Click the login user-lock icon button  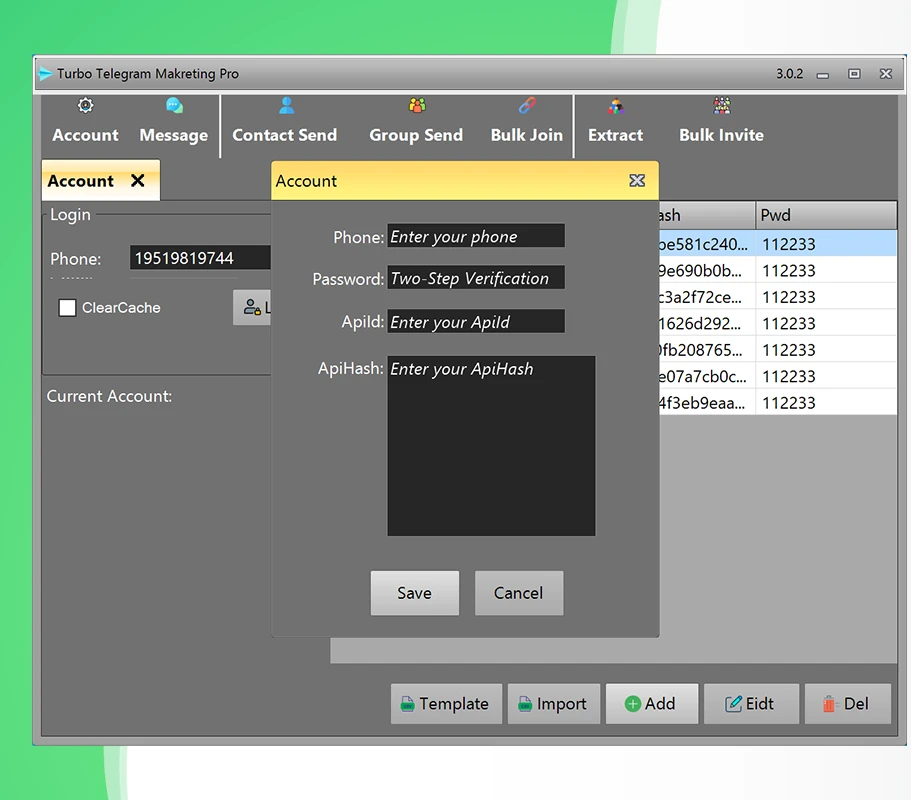point(252,307)
